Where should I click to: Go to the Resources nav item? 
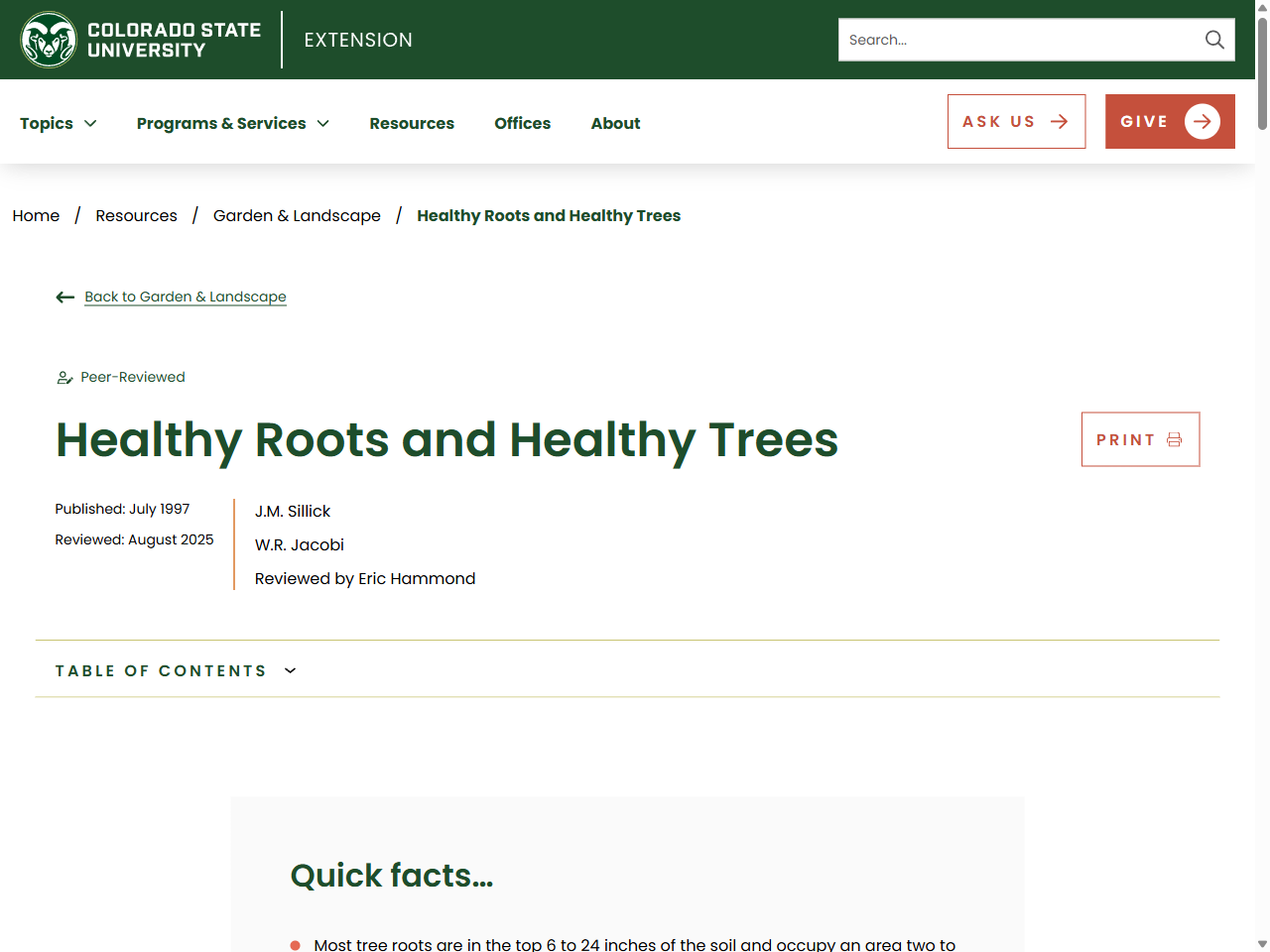pos(412,124)
